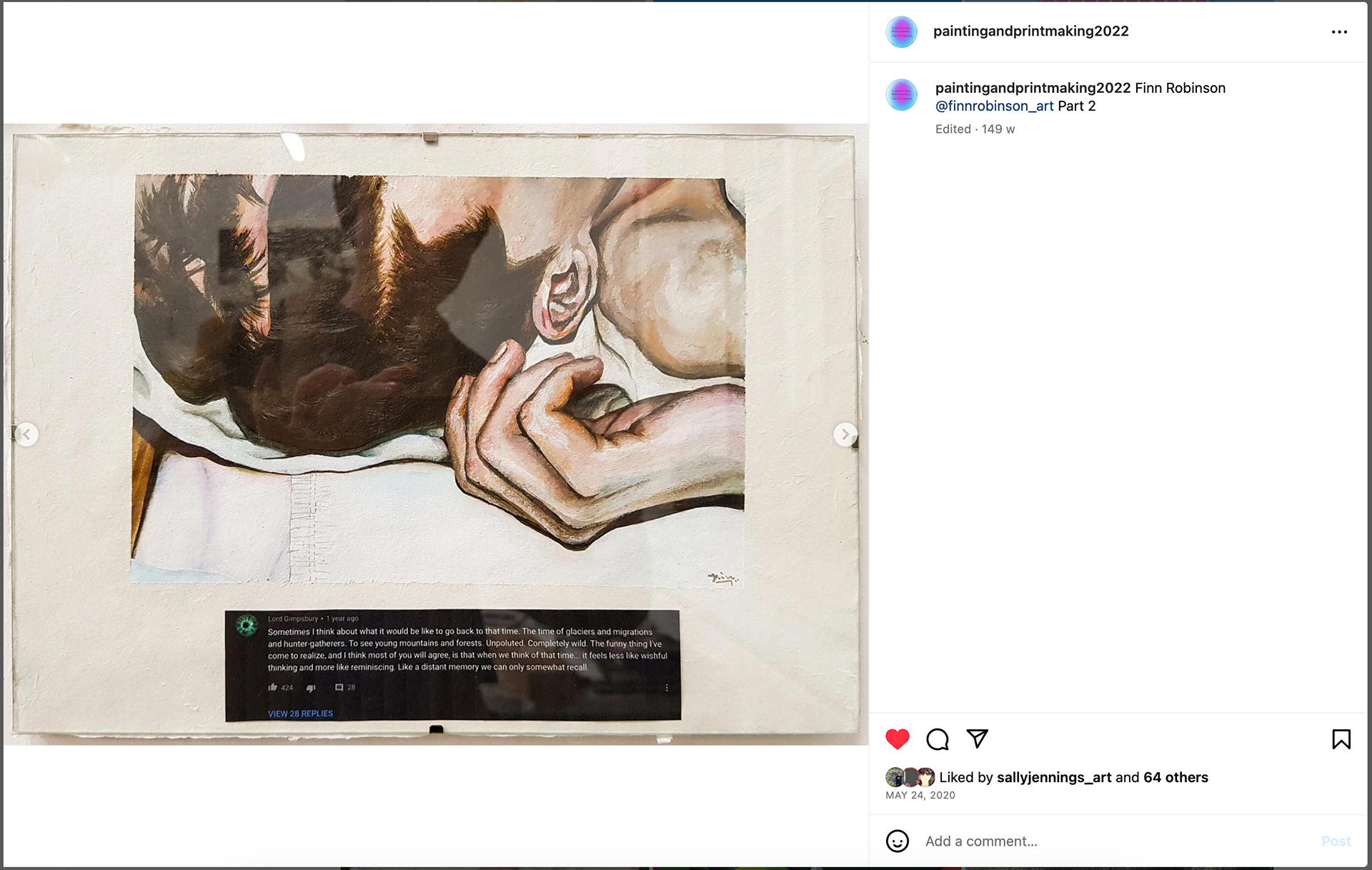The height and width of the screenshot is (870, 1372).
Task: Open the @finnrobinson_art profile link
Action: tap(994, 106)
